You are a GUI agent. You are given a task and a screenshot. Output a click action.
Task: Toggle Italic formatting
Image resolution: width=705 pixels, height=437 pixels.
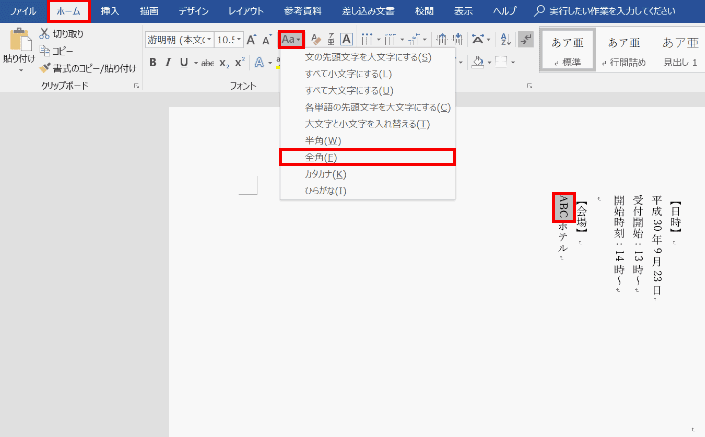pos(168,62)
